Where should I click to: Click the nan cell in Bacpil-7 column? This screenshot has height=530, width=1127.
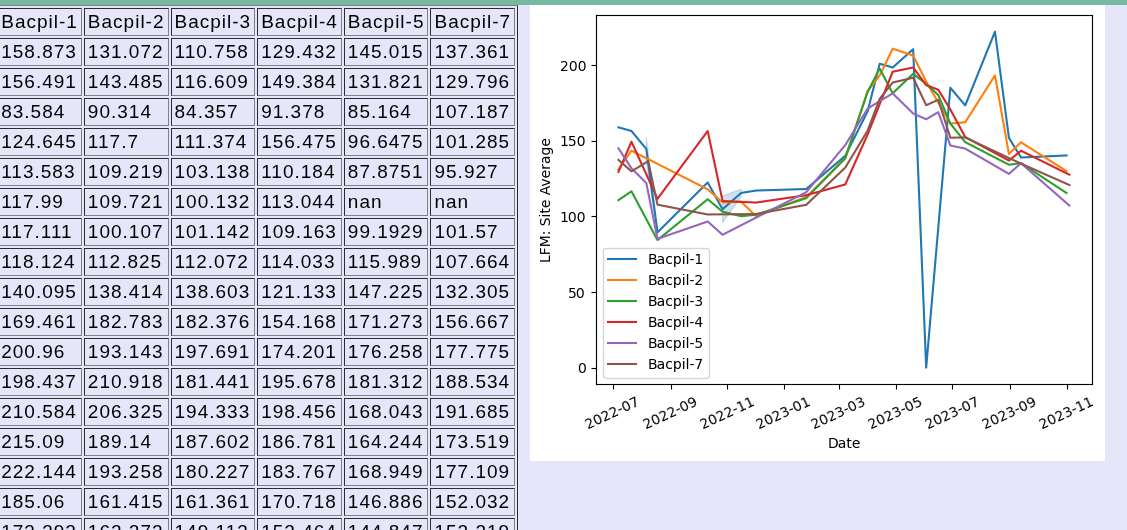click(x=473, y=202)
